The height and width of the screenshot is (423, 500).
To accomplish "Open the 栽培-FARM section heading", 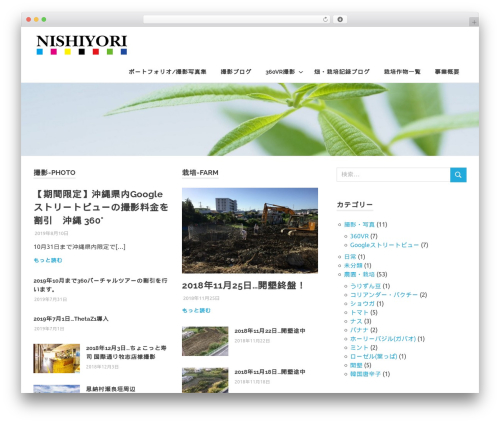I will [200, 173].
